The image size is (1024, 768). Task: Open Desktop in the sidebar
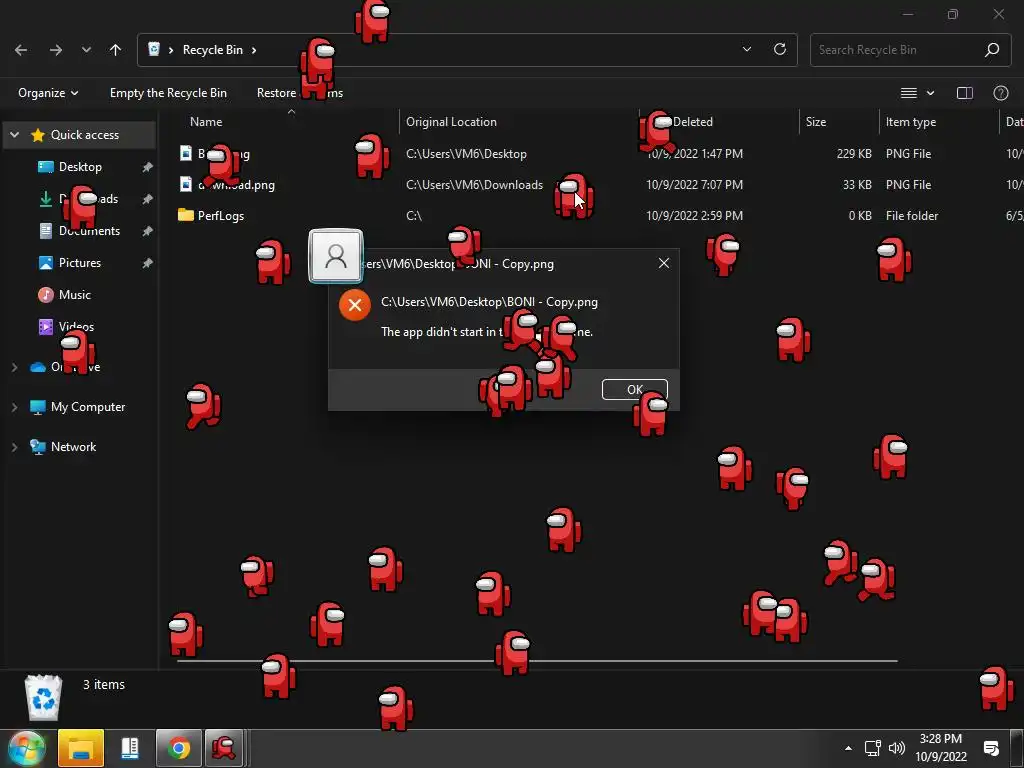80,167
